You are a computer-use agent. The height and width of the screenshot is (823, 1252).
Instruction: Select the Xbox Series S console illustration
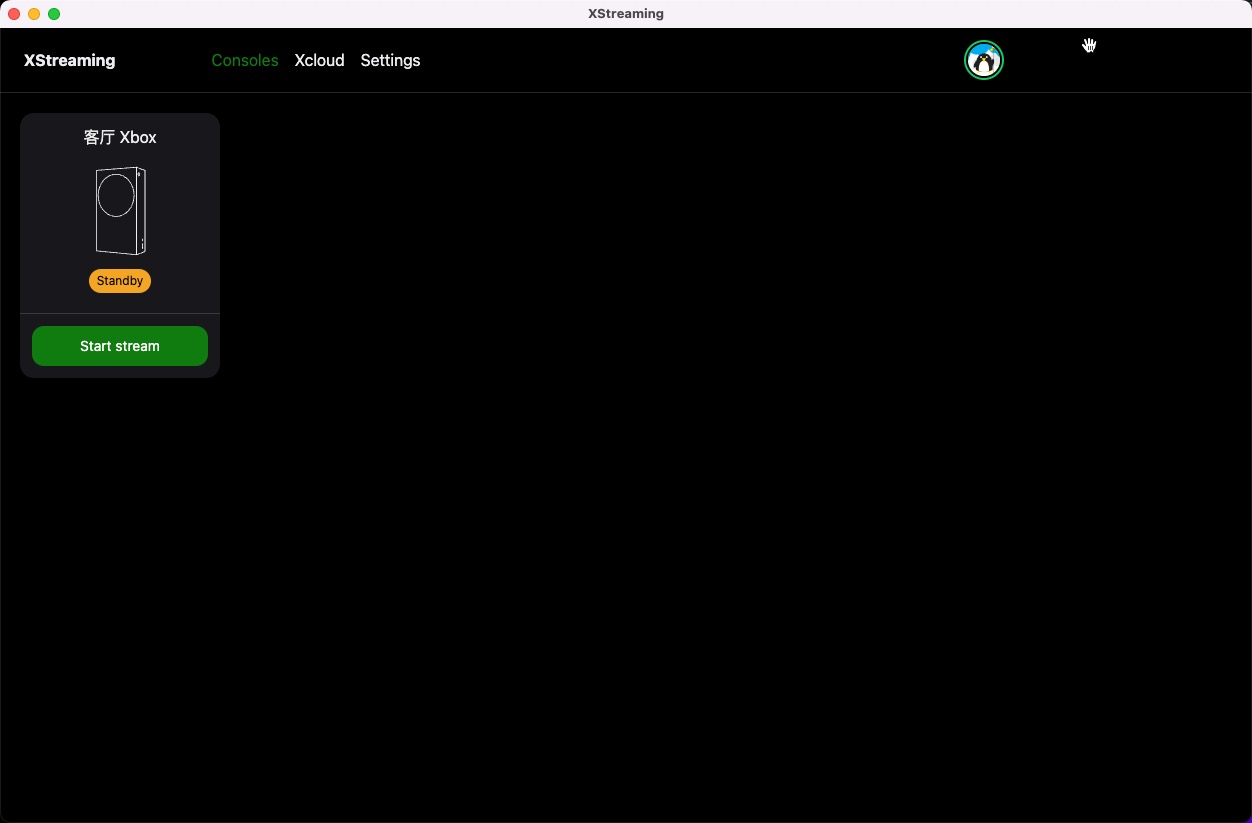click(x=120, y=210)
